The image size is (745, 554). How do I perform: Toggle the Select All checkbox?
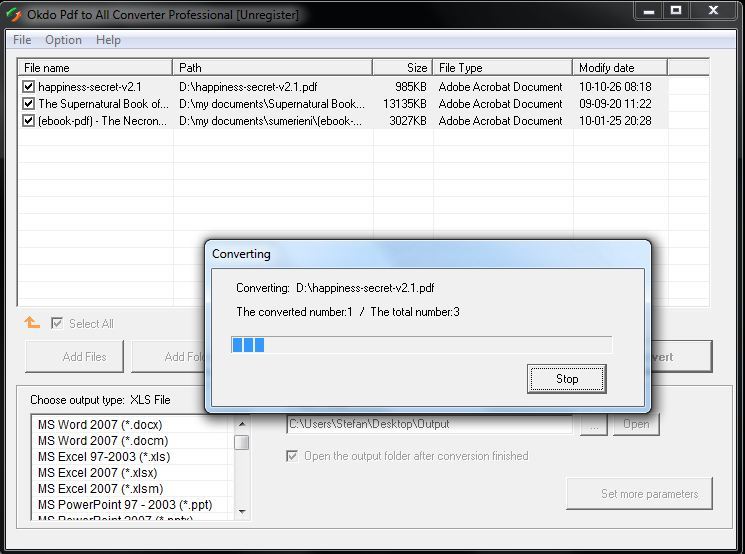pyautogui.click(x=57, y=324)
